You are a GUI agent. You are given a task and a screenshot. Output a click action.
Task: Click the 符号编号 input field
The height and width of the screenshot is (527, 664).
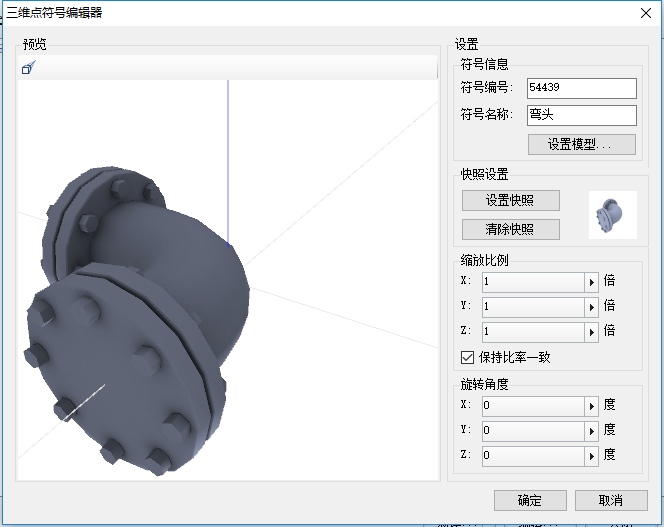pyautogui.click(x=581, y=88)
